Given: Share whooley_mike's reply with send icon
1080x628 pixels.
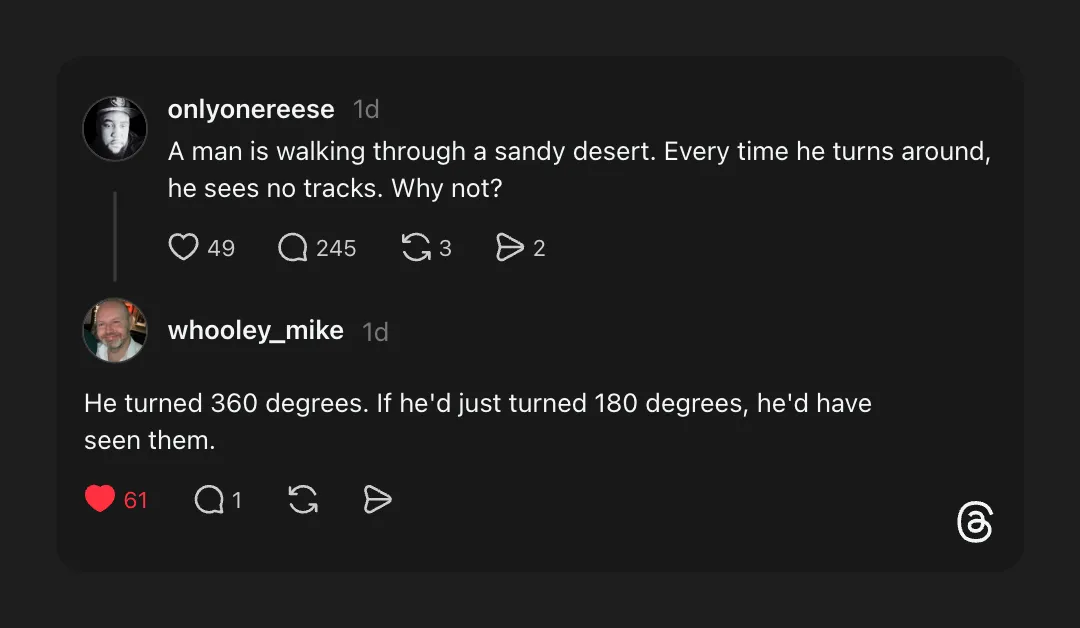Looking at the screenshot, I should tap(377, 499).
